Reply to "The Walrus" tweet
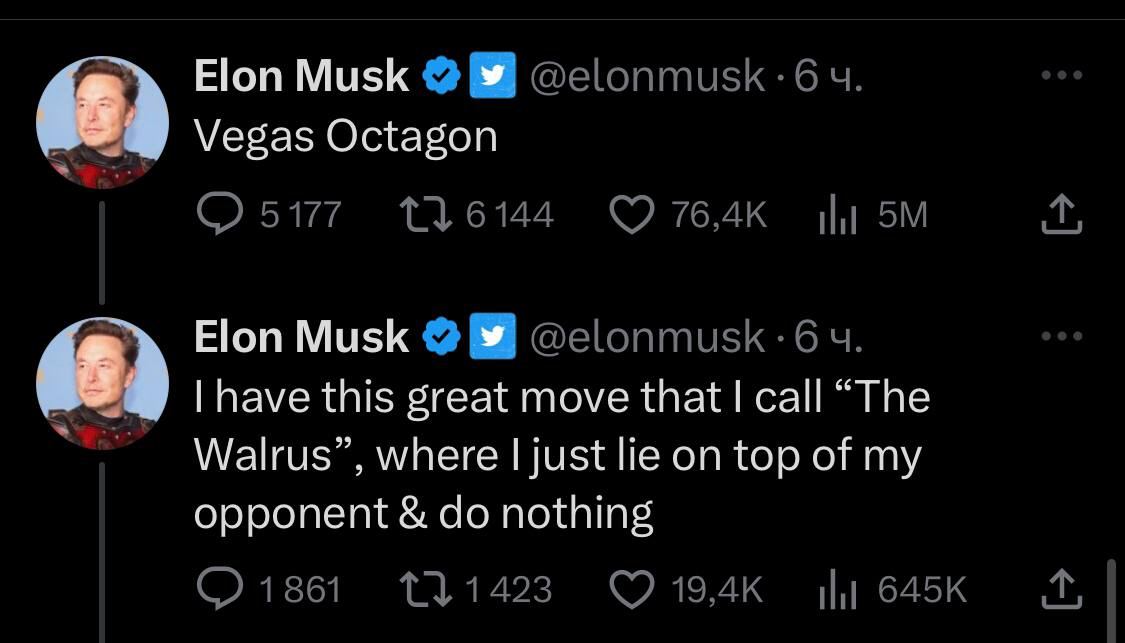Image resolution: width=1125 pixels, height=643 pixels. pos(220,589)
